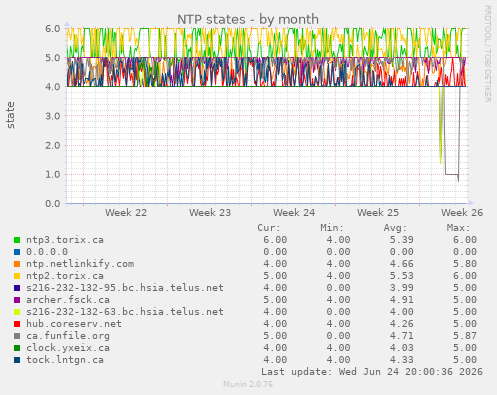
Task: Click the dark green clock.yxeix.ca swatch
Action: [17, 348]
